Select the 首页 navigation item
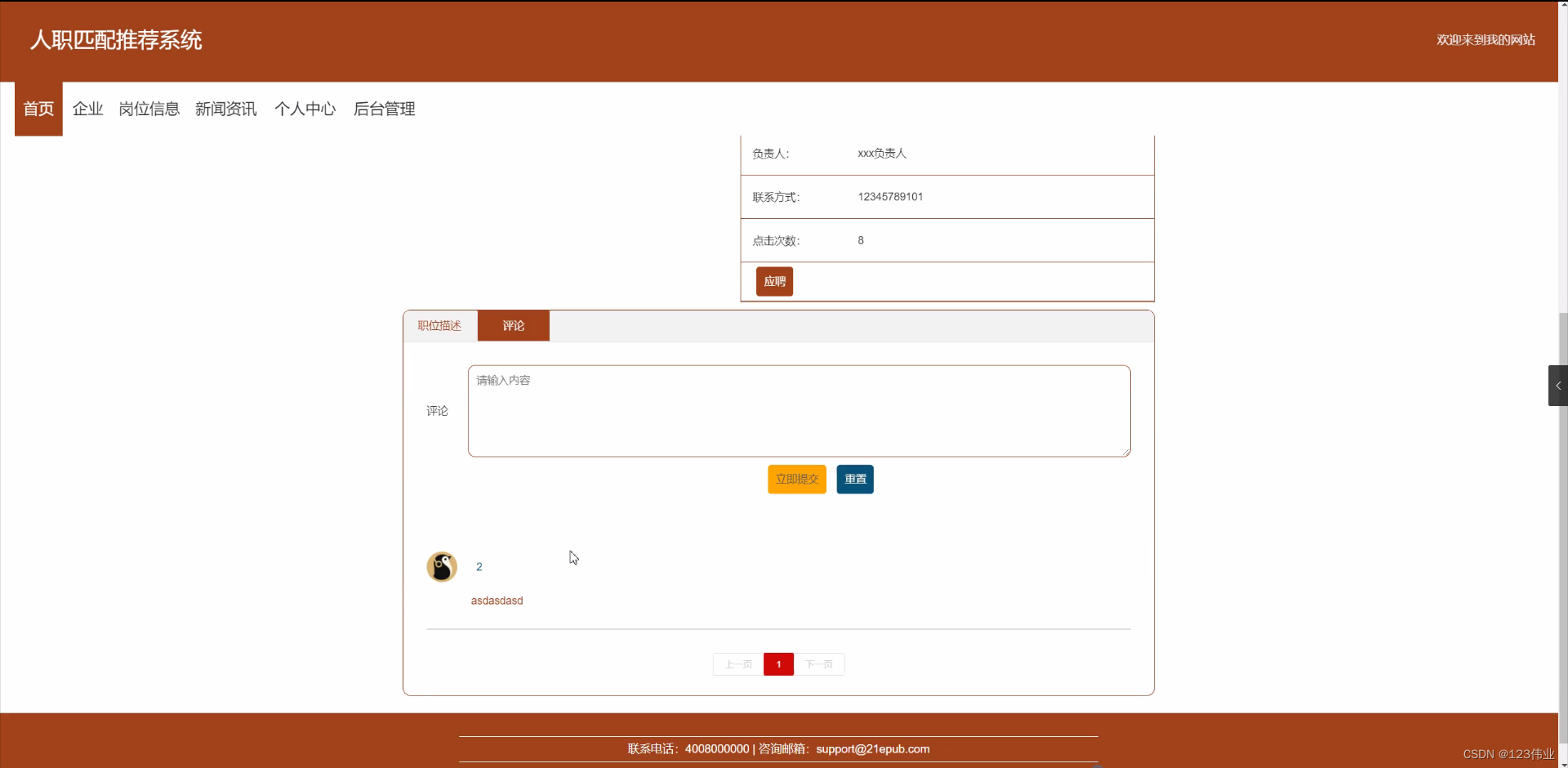 pyautogui.click(x=38, y=108)
